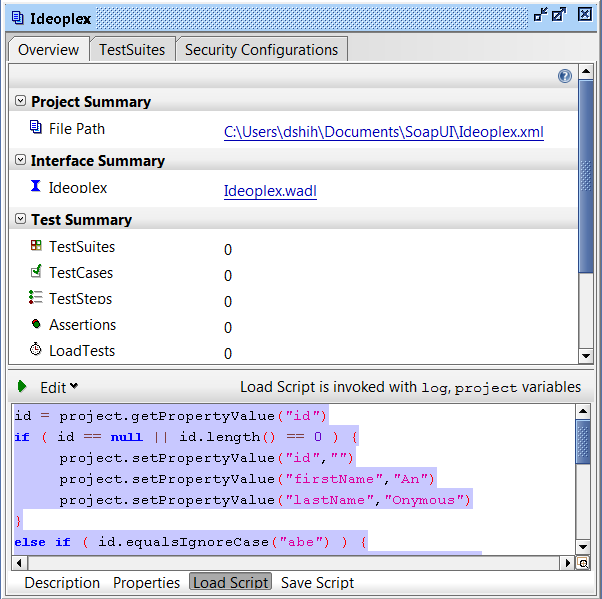Open the Save Script bottom tab
Screen dimensions: 602x599
[318, 582]
